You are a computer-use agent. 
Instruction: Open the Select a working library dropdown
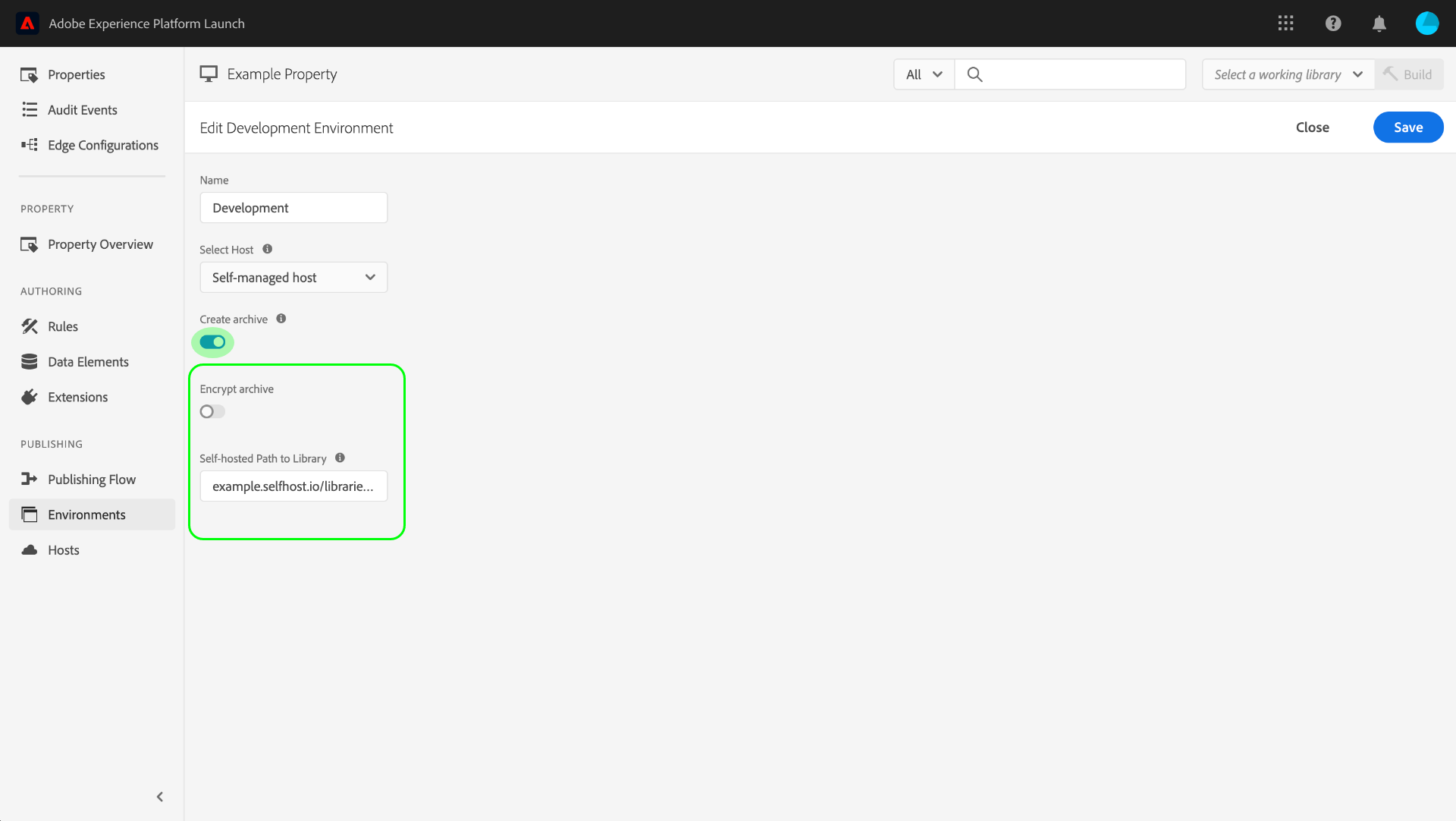[x=1288, y=74]
